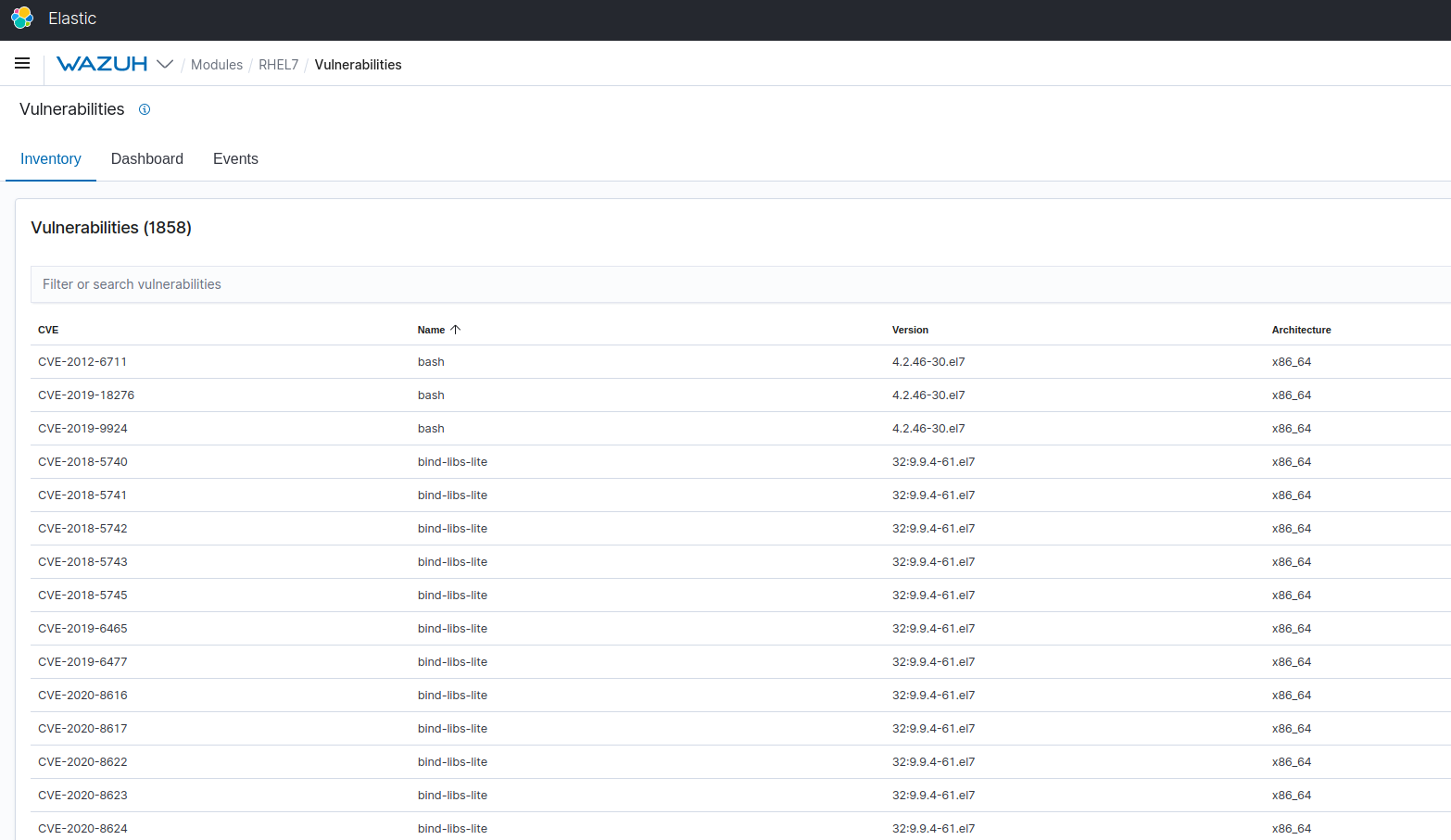Switch to the Dashboard tab
Viewport: 1451px width, 840px height.
(x=146, y=158)
